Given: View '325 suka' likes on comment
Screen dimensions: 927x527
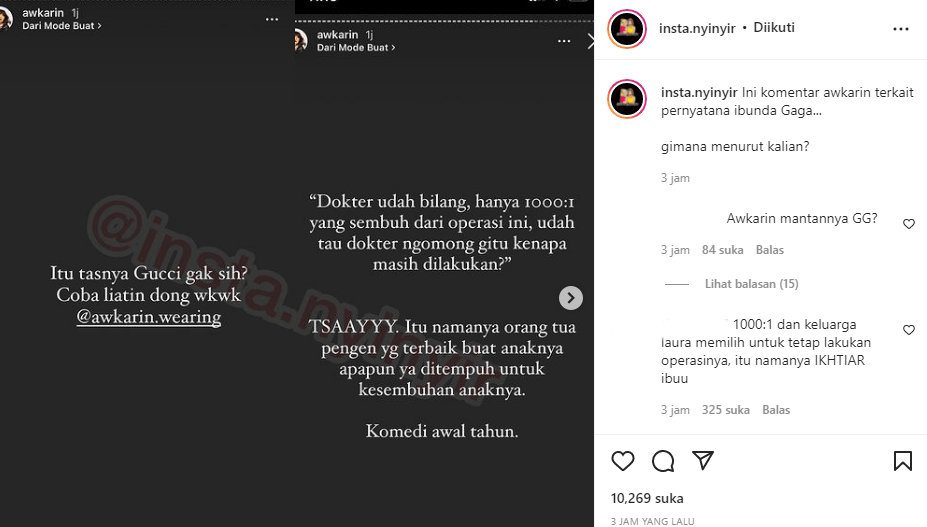Looking at the screenshot, I should pyautogui.click(x=725, y=410).
